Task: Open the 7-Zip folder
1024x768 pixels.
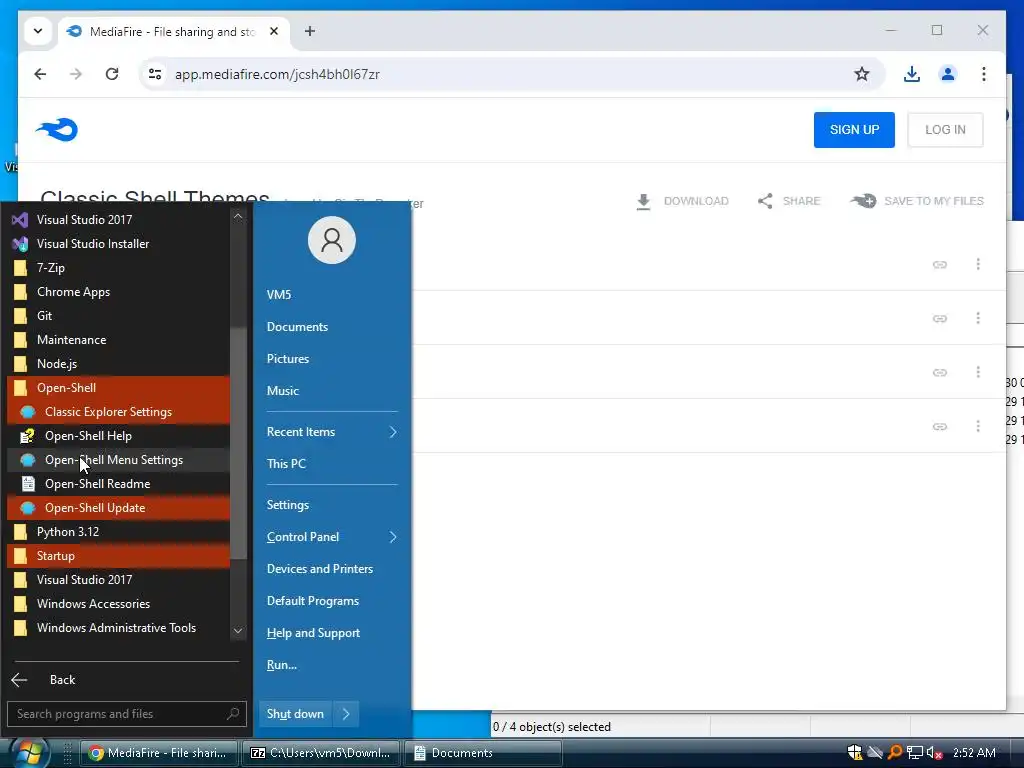Action: 118,268
